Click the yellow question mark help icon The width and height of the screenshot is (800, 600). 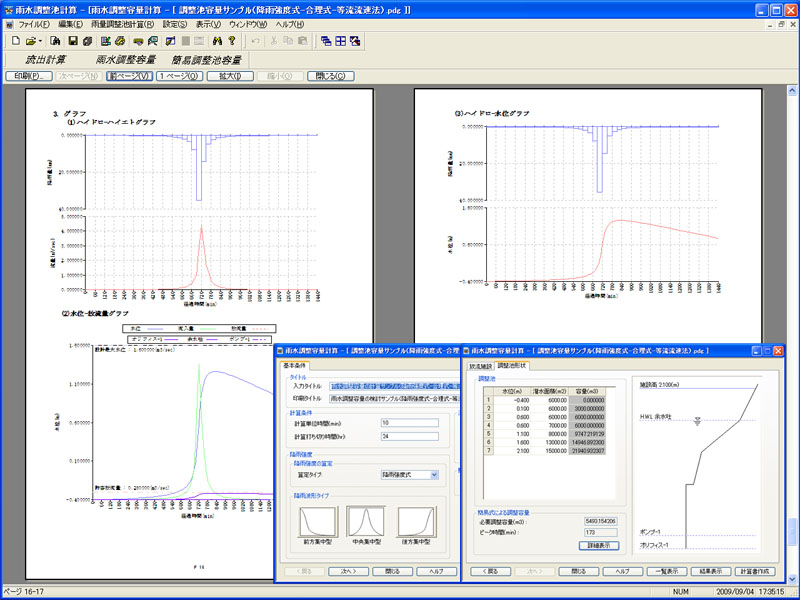point(231,41)
